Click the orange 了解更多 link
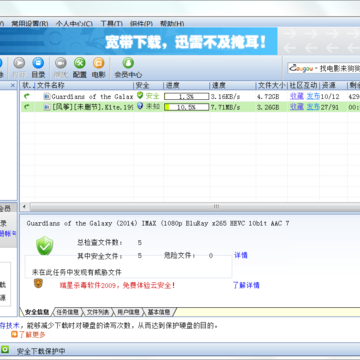This screenshot has width=360, height=360. (32, 334)
